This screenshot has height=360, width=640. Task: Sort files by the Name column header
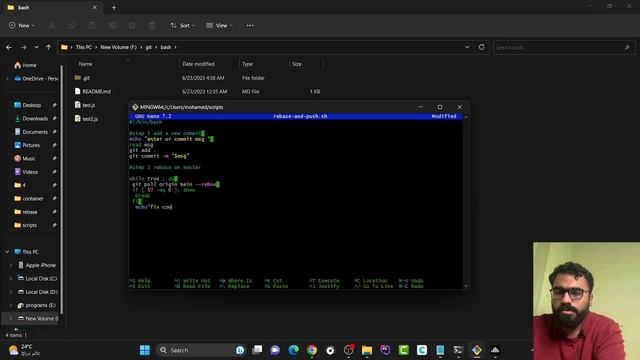pos(85,64)
